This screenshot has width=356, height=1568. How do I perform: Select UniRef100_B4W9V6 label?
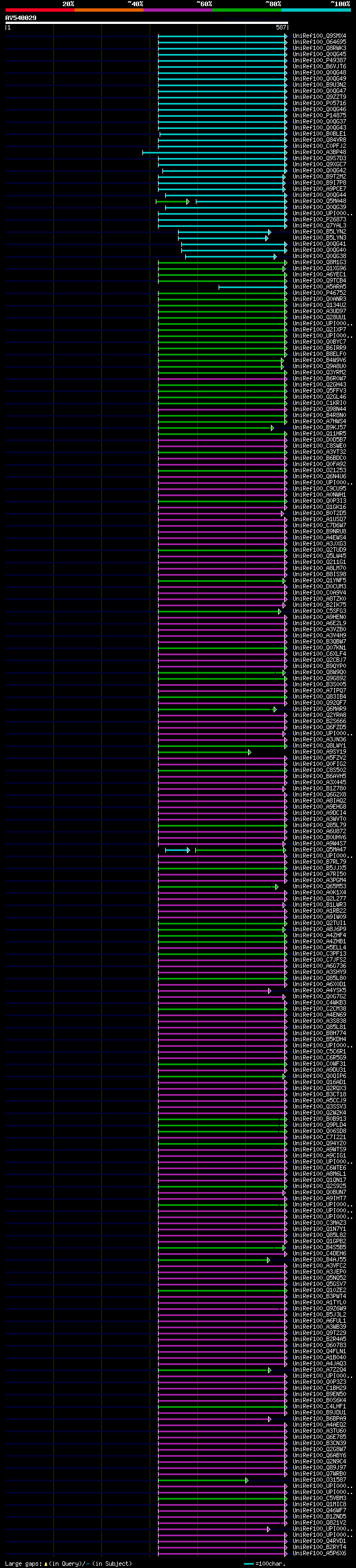click(319, 360)
